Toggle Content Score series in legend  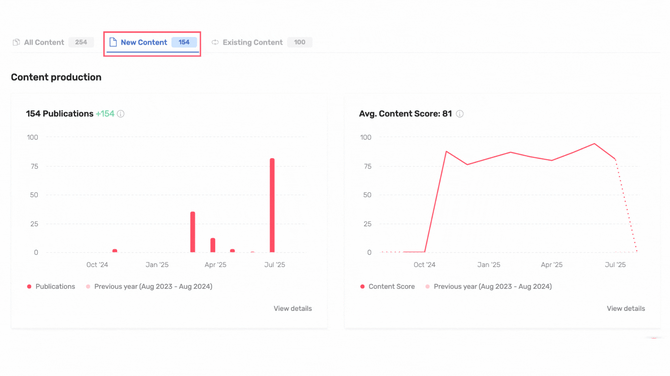[x=388, y=287]
